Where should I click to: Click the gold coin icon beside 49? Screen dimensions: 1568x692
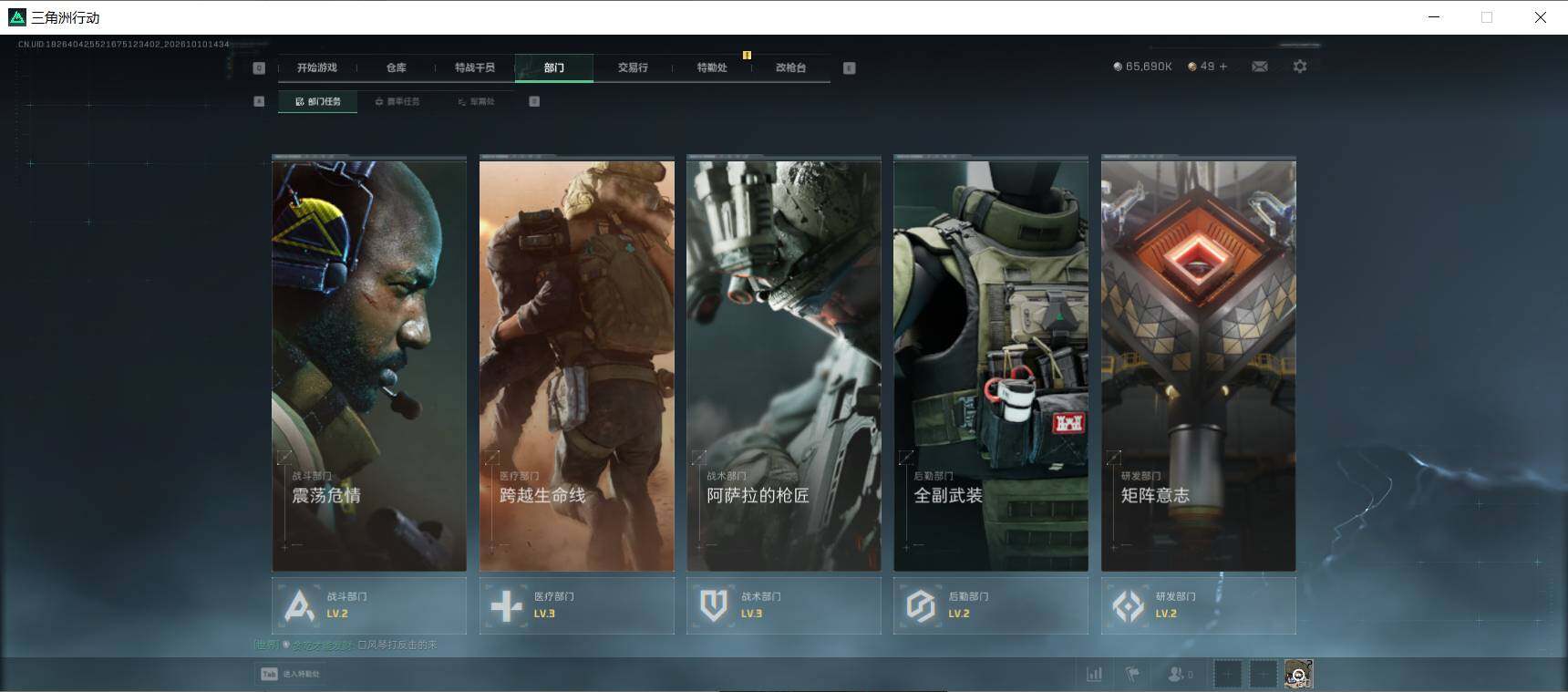[1192, 67]
